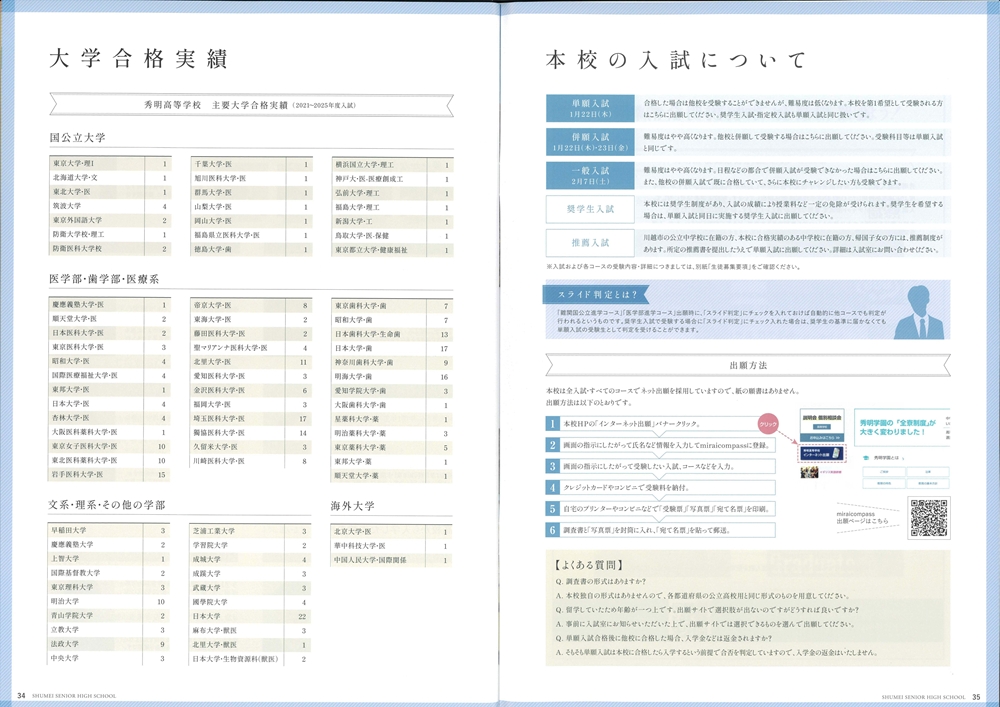Click the 岩手医科大学・医 row

click(110, 474)
